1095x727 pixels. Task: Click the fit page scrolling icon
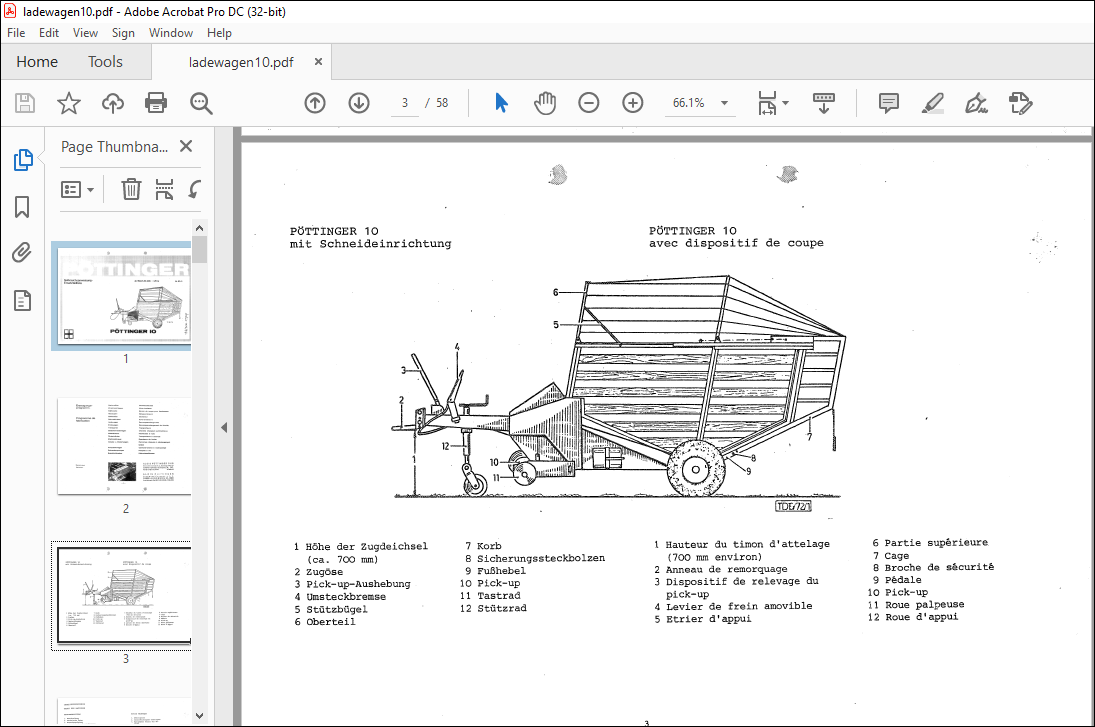click(x=767, y=103)
